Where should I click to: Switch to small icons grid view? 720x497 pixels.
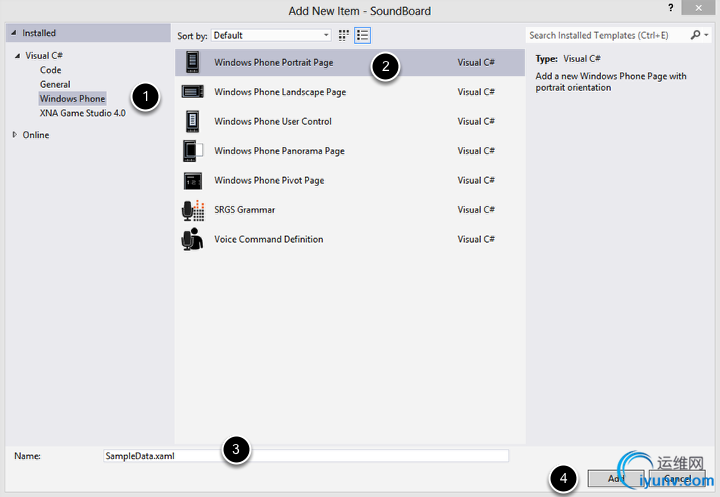pos(343,35)
